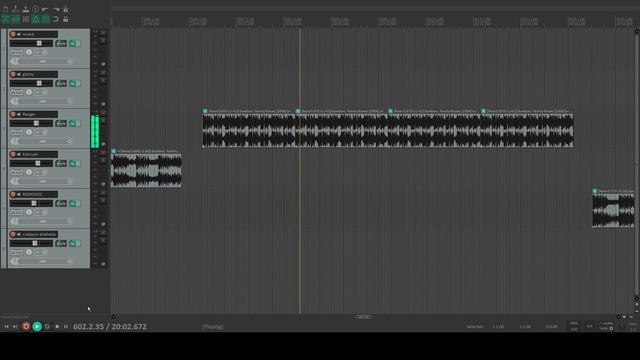Open the record input dropdown on glitchy track

[x=43, y=101]
